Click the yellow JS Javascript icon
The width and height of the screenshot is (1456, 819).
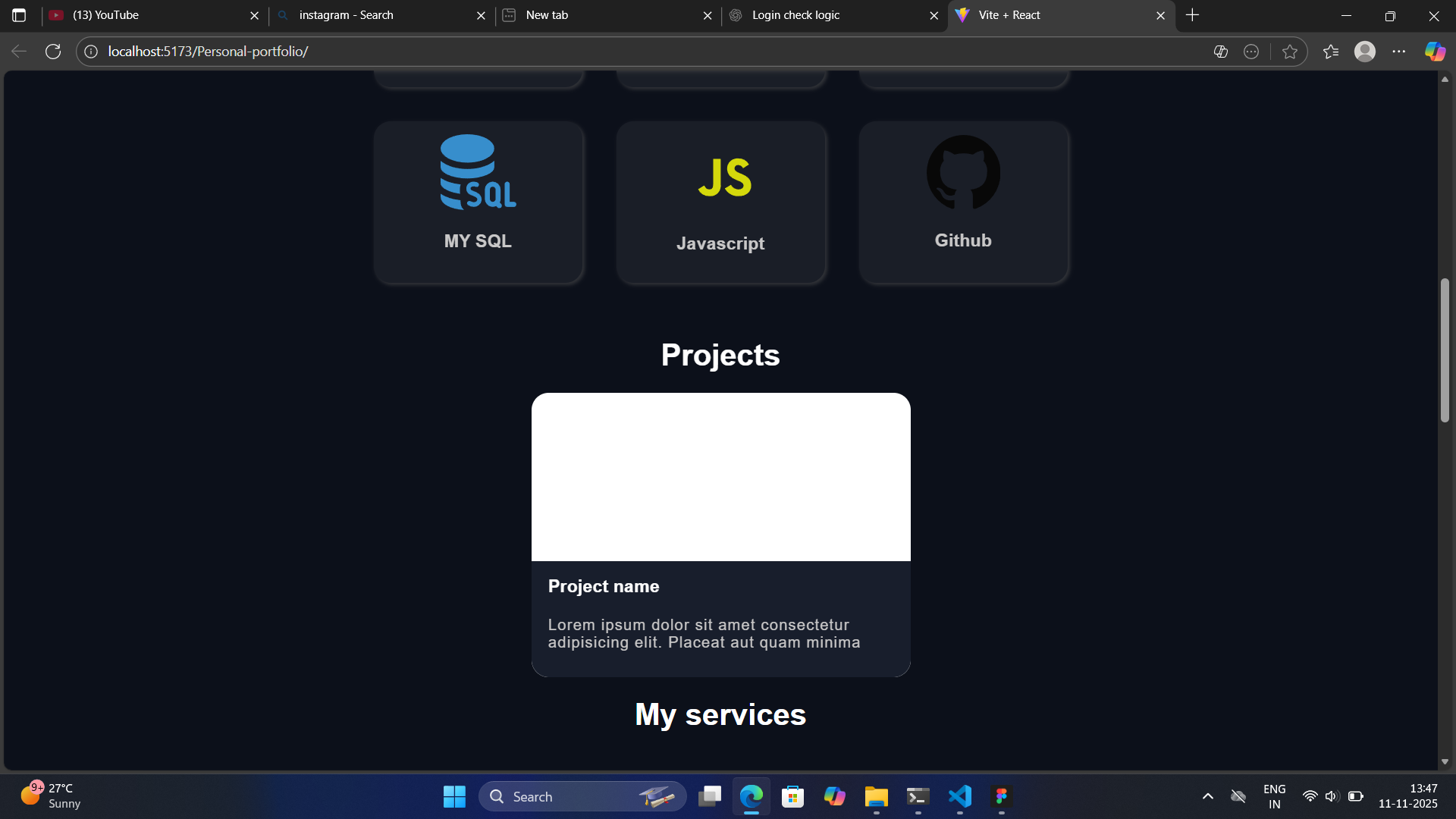[x=724, y=177]
